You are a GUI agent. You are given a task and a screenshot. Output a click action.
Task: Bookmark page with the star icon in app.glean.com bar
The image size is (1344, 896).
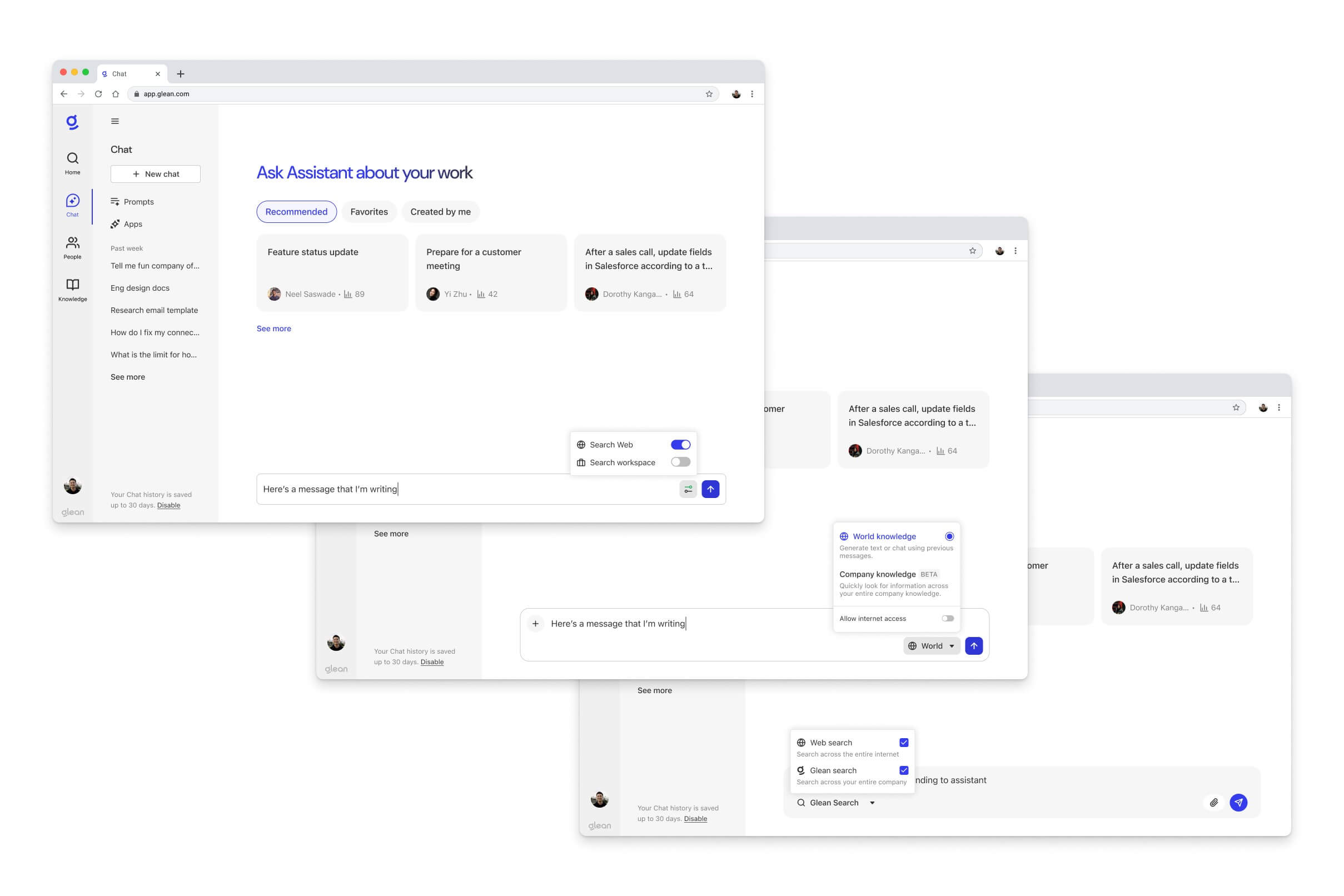(x=709, y=94)
